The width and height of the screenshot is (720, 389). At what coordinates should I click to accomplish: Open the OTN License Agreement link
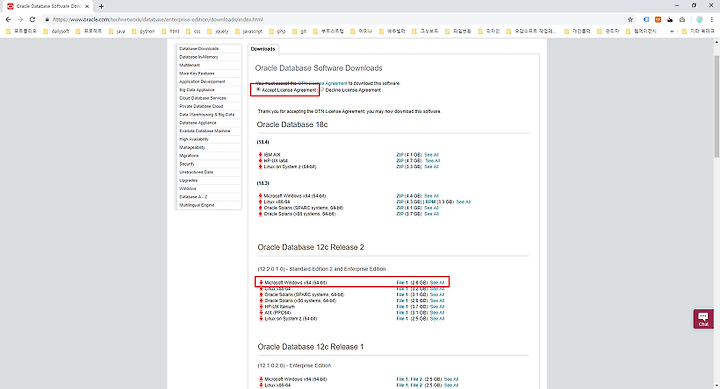[x=322, y=83]
